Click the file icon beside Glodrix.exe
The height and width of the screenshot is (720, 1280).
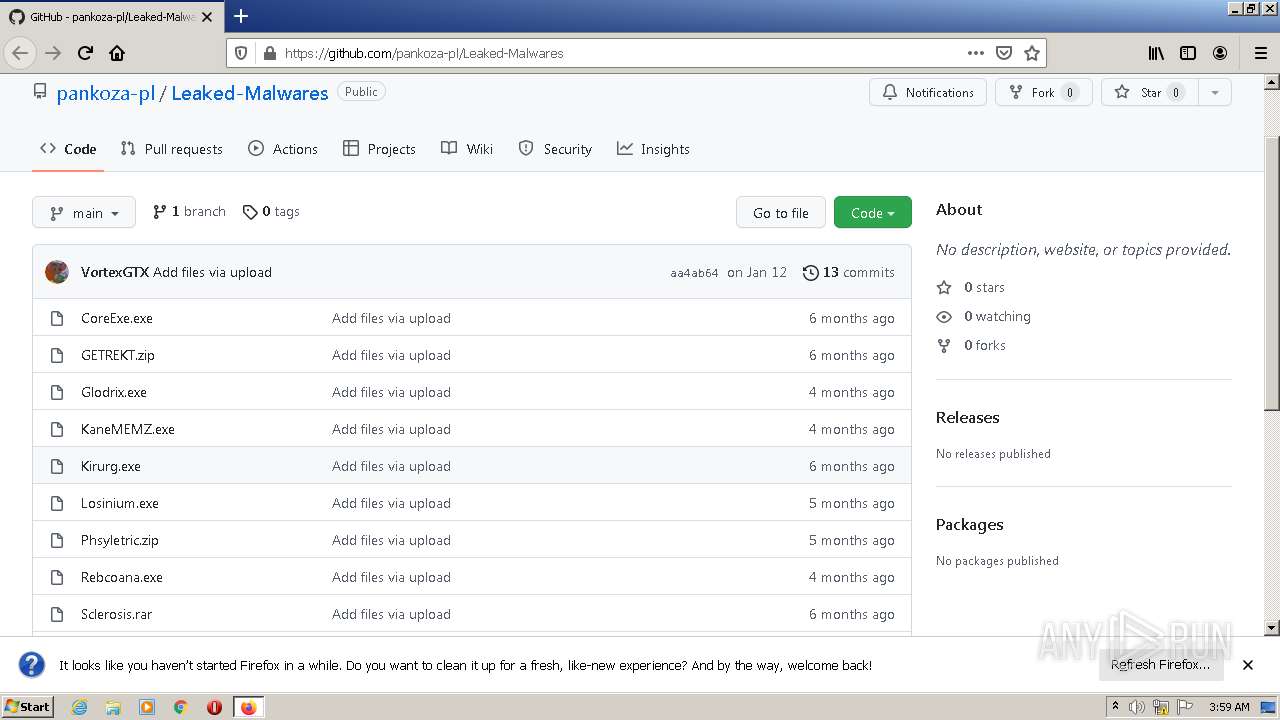[57, 392]
